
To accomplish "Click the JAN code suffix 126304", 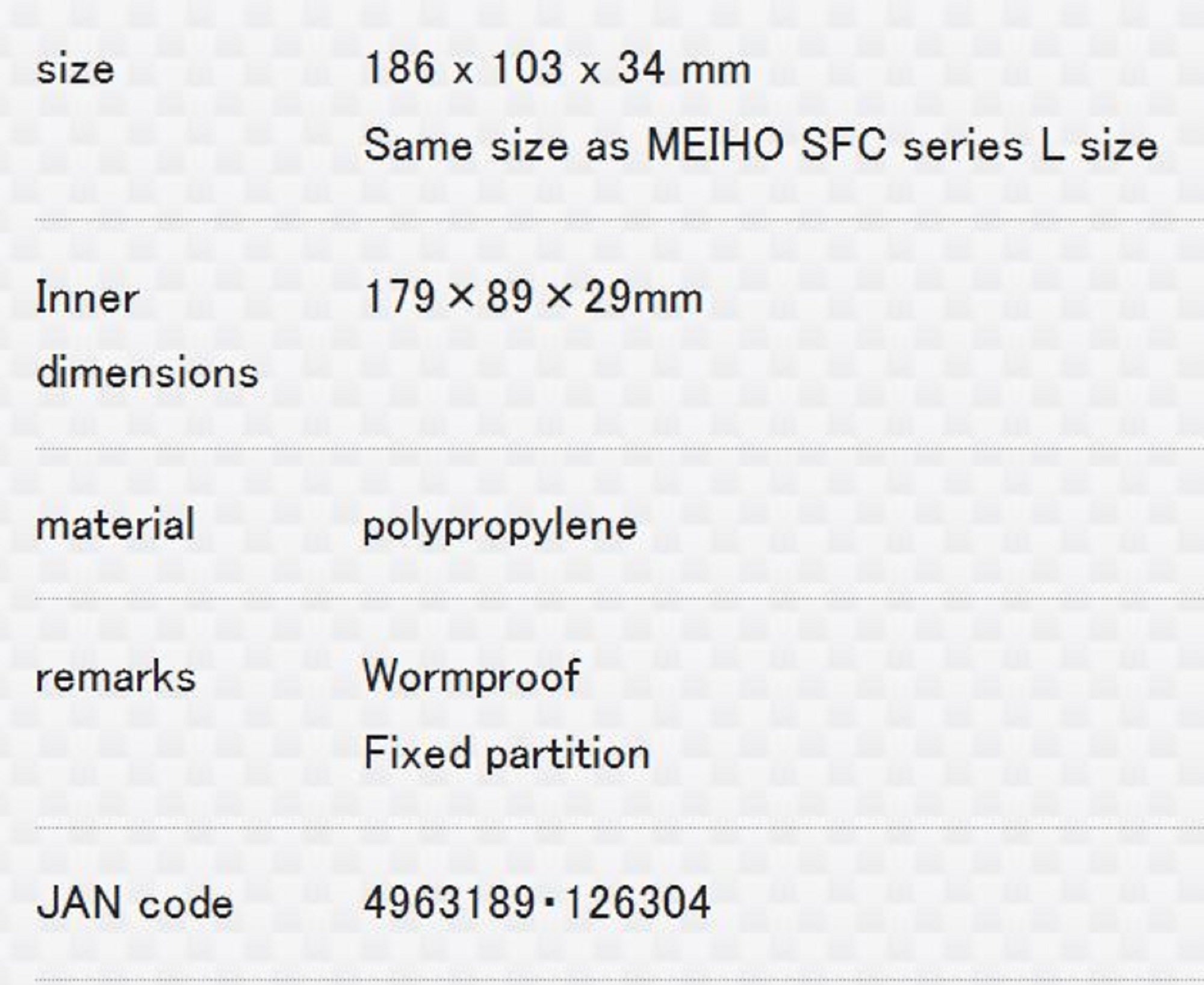I will click(638, 904).
